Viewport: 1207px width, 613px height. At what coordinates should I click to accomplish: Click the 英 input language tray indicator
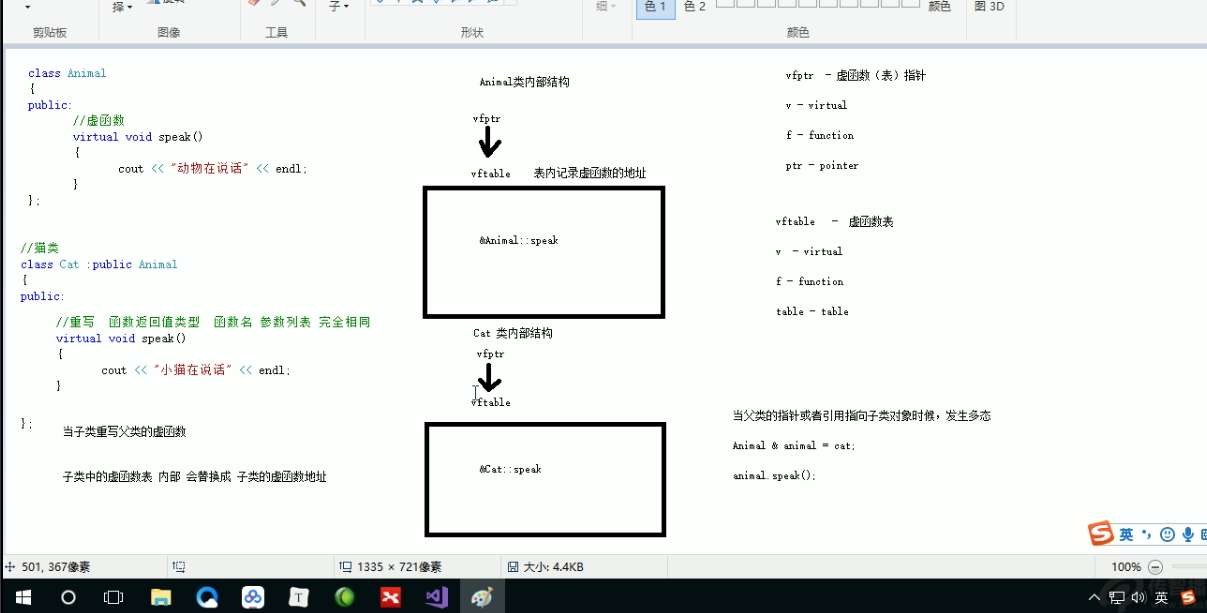tap(1161, 598)
